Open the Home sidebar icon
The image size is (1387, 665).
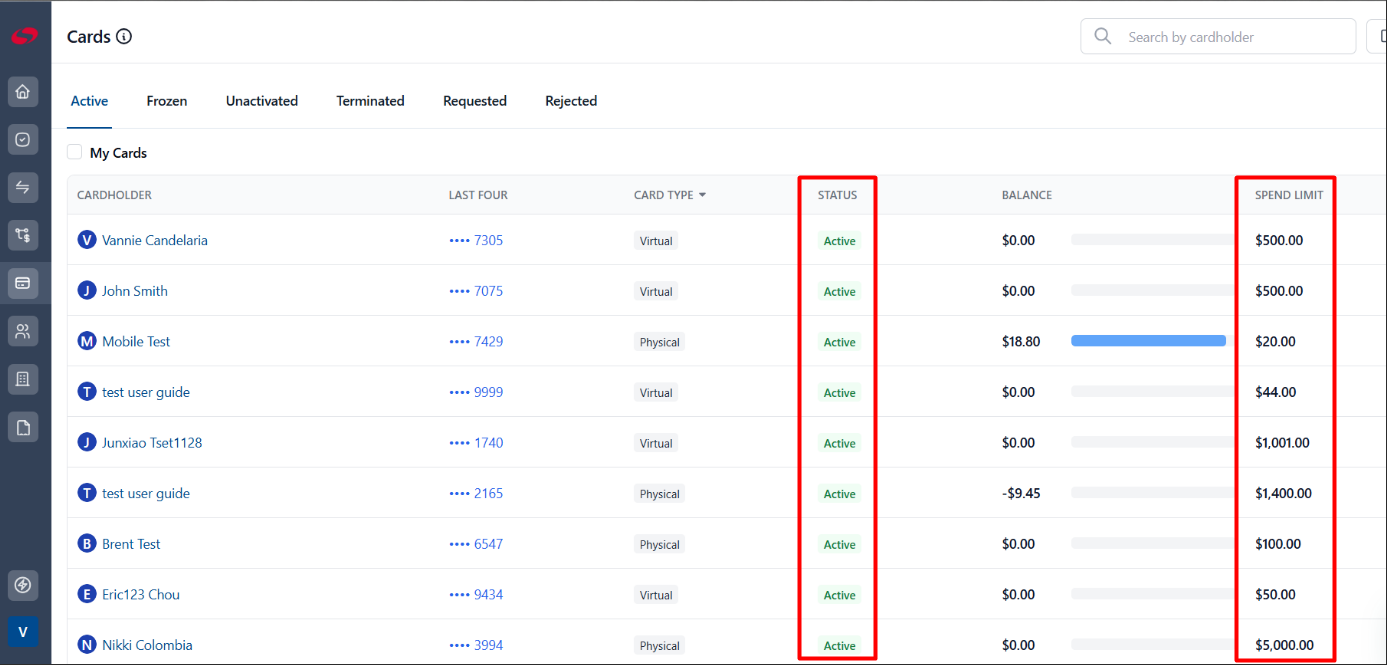[23, 92]
